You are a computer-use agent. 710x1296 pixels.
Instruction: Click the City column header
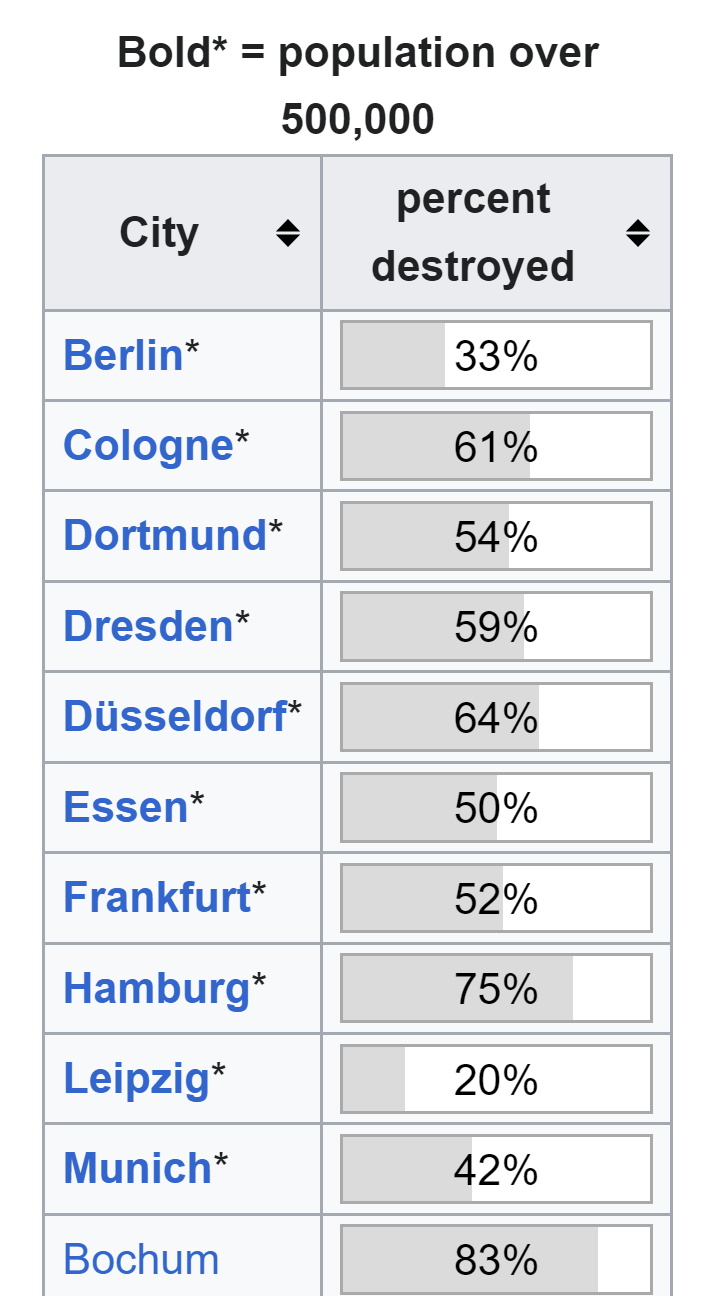159,233
